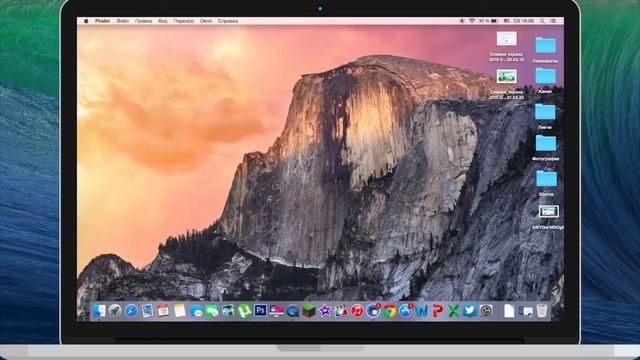Launch Google Chrome from the Dock
The width and height of the screenshot is (640, 360).
click(390, 311)
